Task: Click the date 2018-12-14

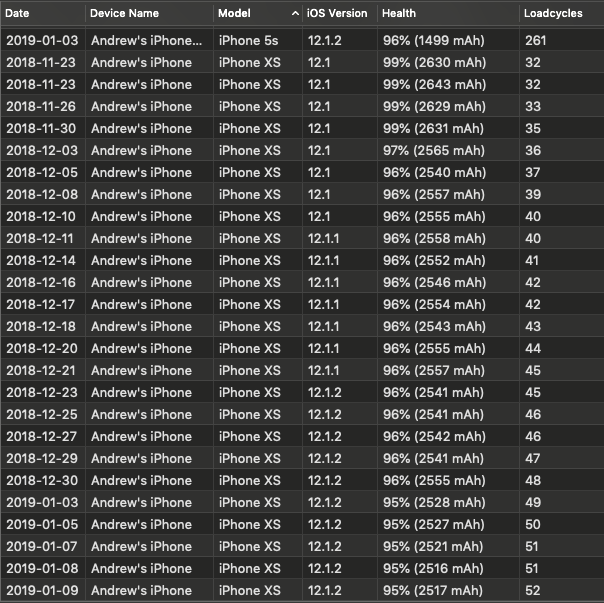Action: [41, 260]
